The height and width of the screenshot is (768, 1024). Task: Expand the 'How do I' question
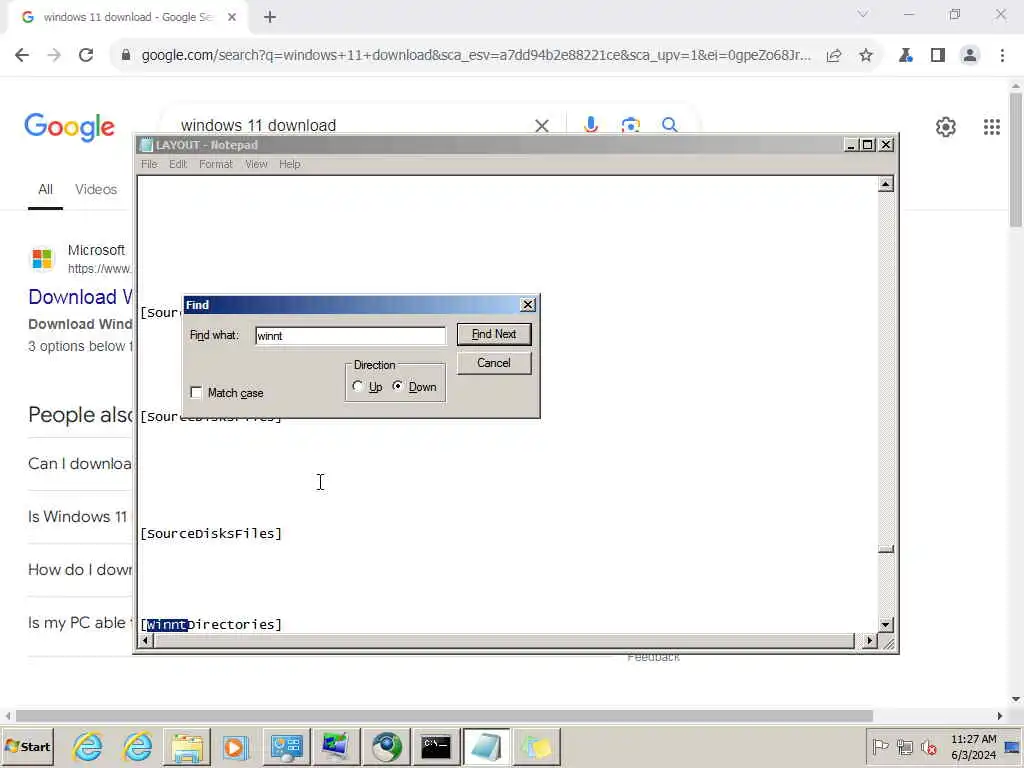(80, 570)
